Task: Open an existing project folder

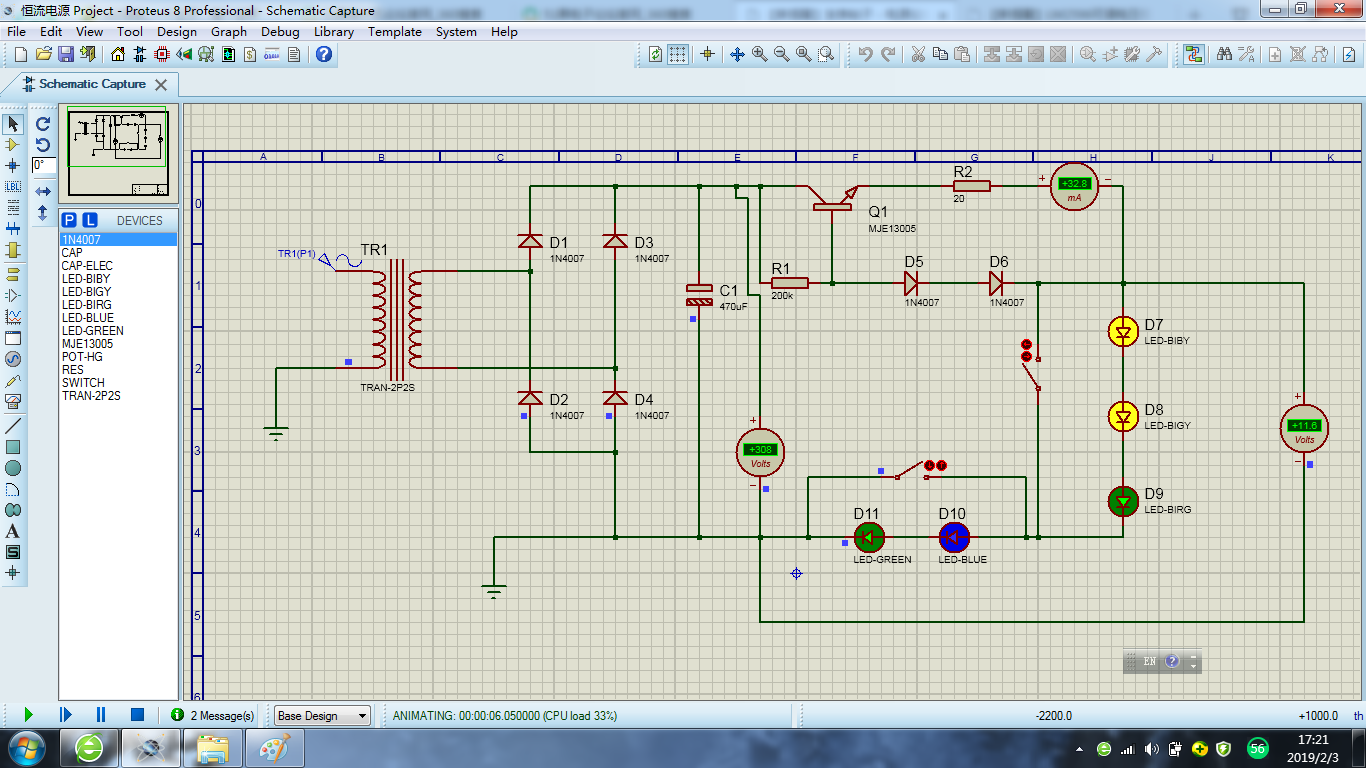Action: 44,54
